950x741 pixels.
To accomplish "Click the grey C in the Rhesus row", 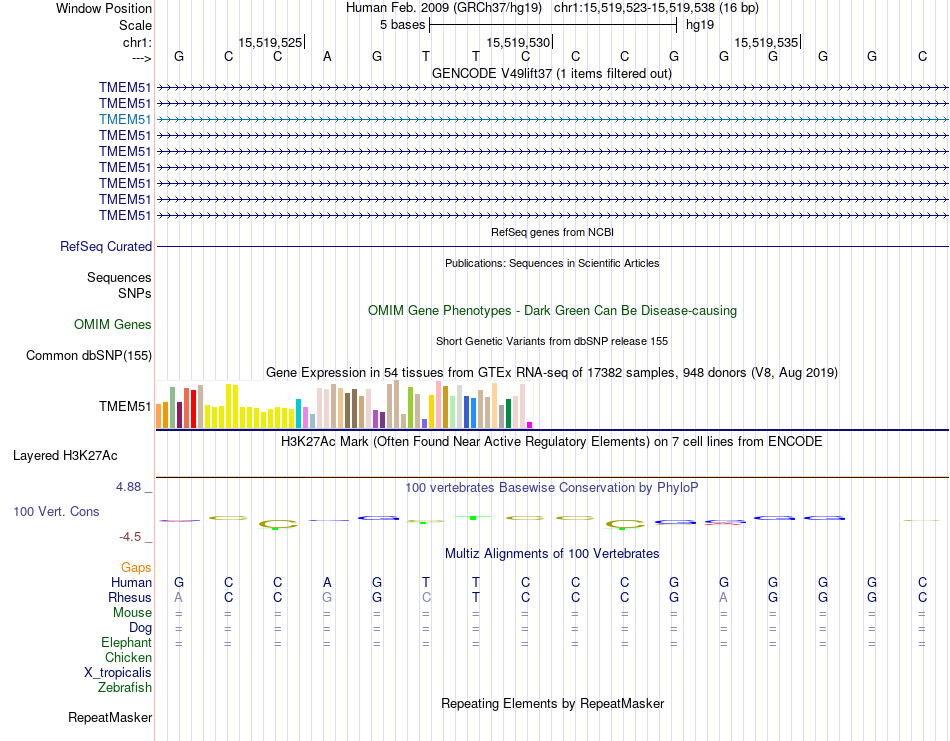I will click(426, 597).
